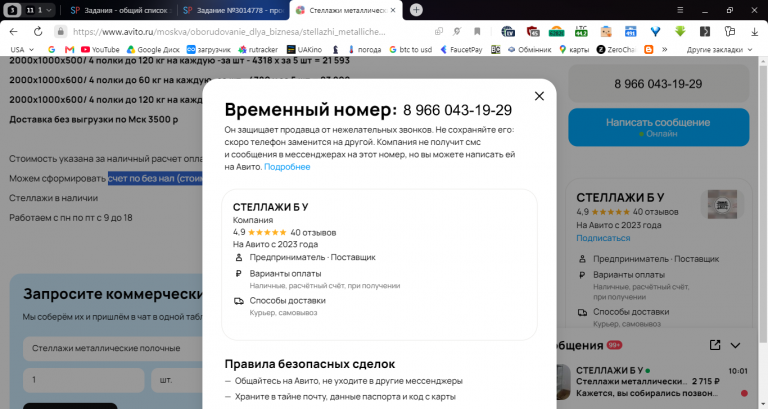Close the "Стеллажи металлические" tab

click(x=393, y=10)
